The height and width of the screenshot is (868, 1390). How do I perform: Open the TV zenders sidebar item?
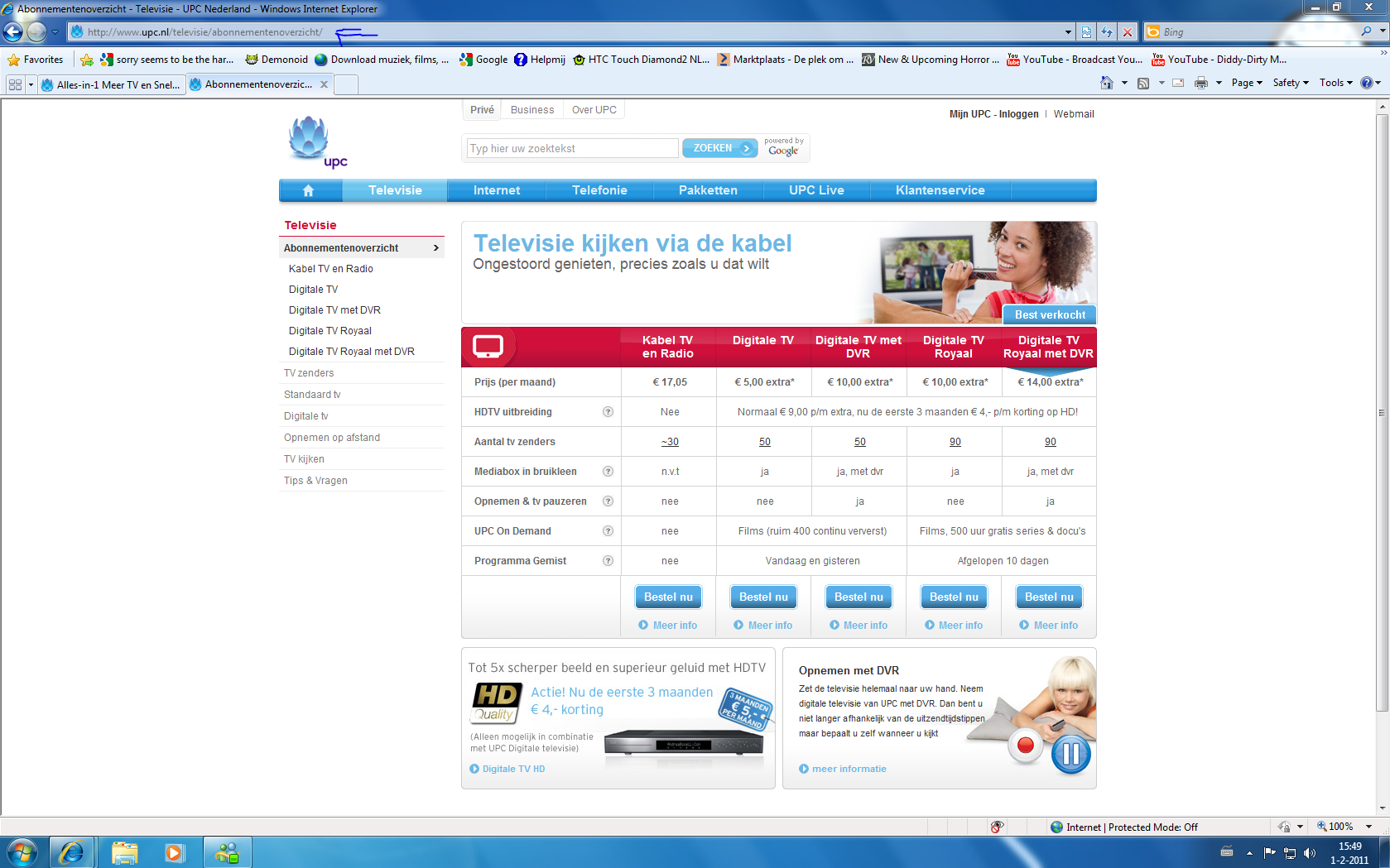click(x=309, y=373)
